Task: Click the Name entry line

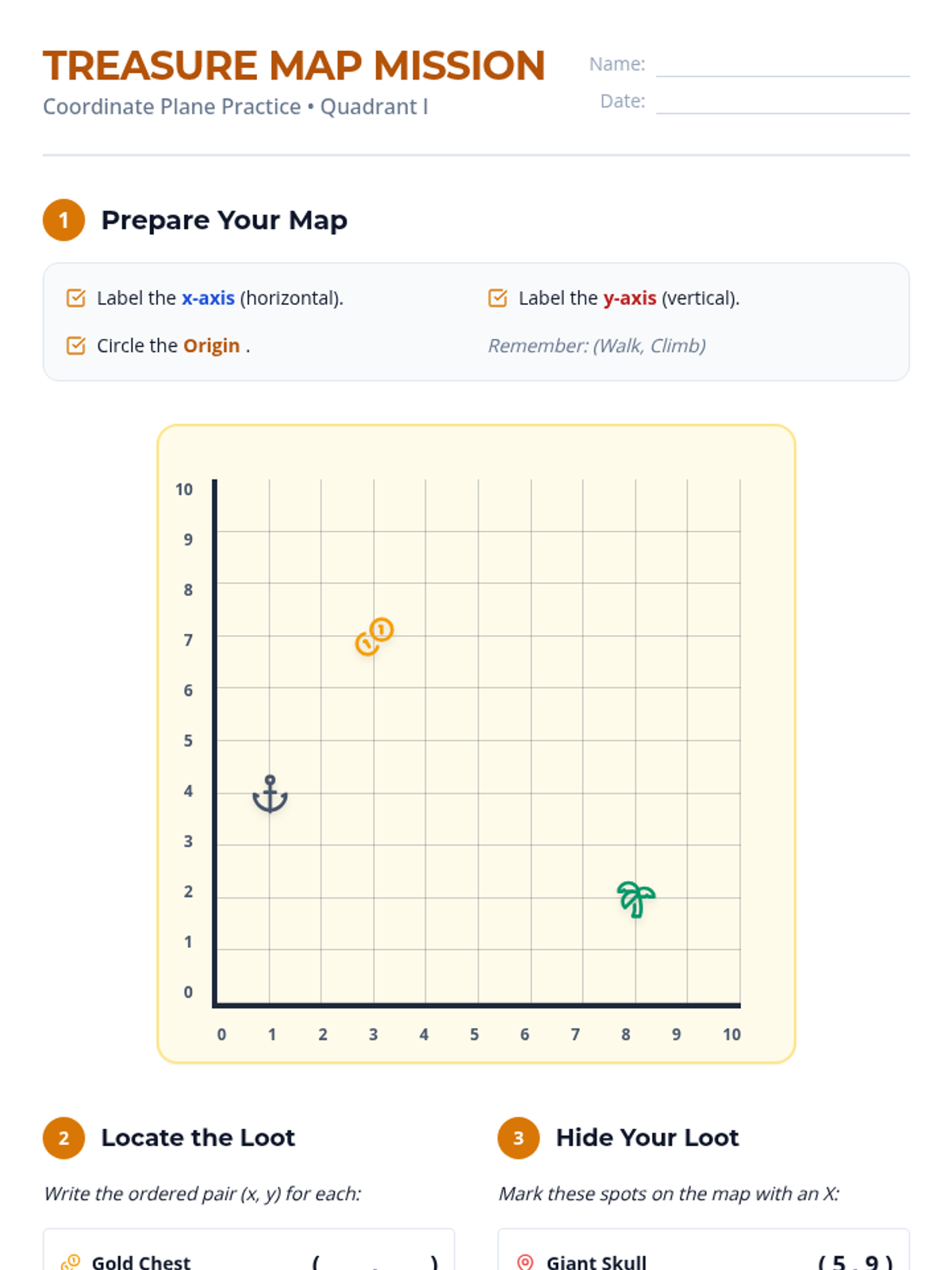Action: pyautogui.click(x=782, y=65)
